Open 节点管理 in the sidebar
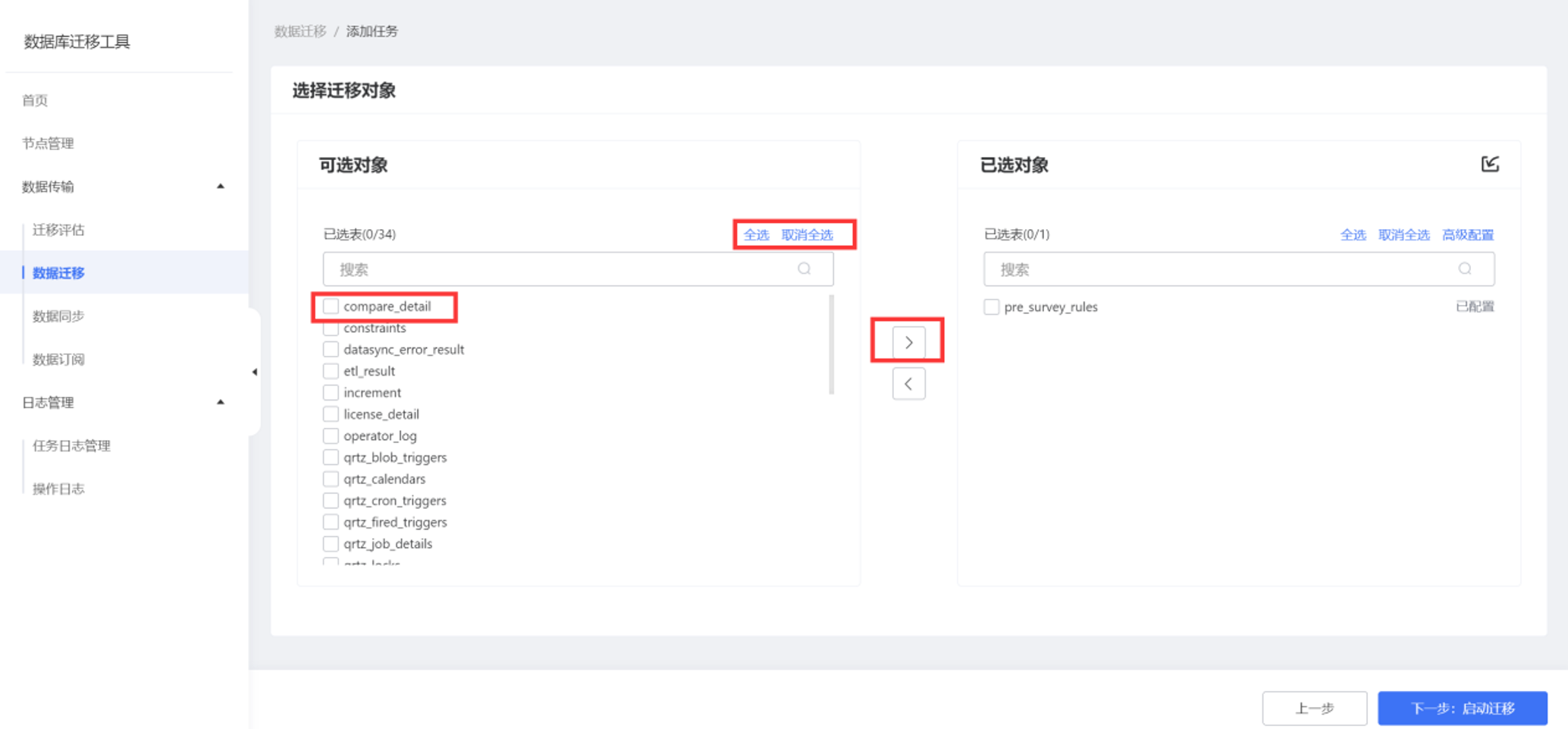Viewport: 1568px width, 729px height. (x=48, y=143)
